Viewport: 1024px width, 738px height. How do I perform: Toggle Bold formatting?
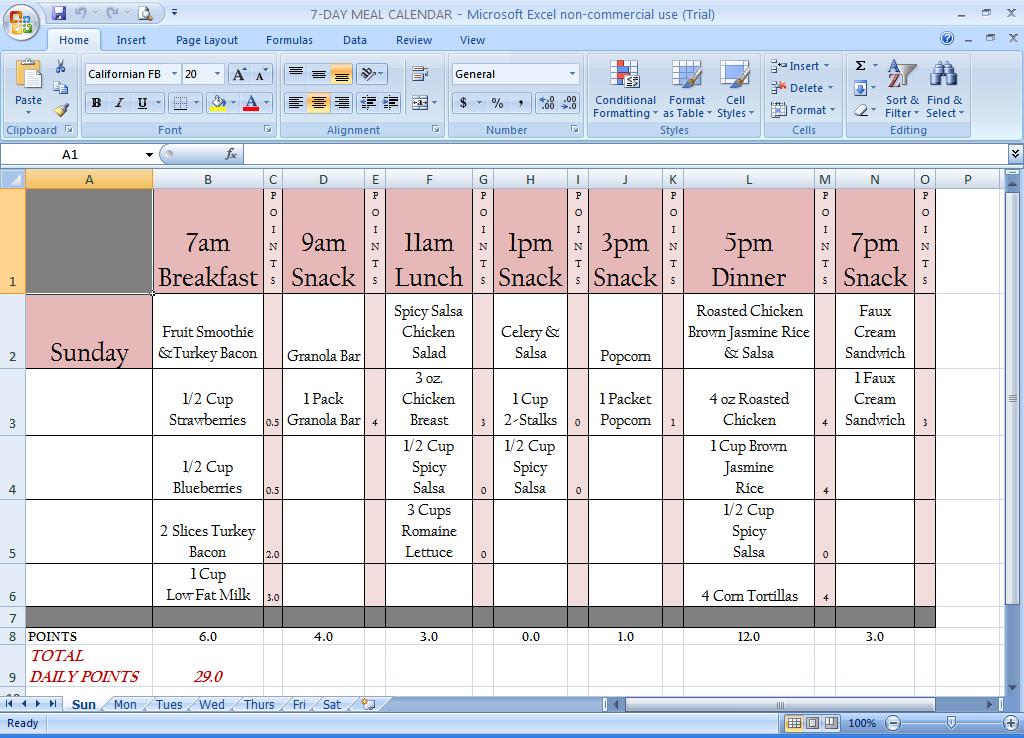click(x=97, y=103)
